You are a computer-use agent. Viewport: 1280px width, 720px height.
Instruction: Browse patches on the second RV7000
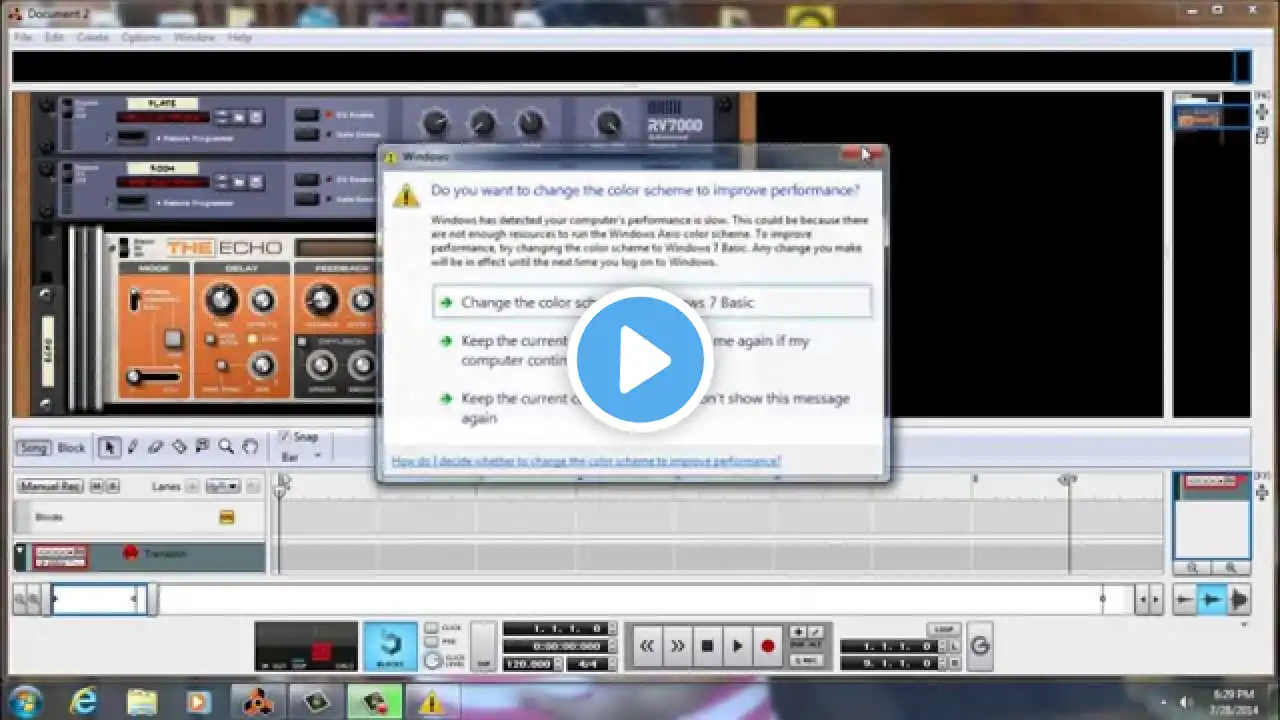(x=238, y=182)
